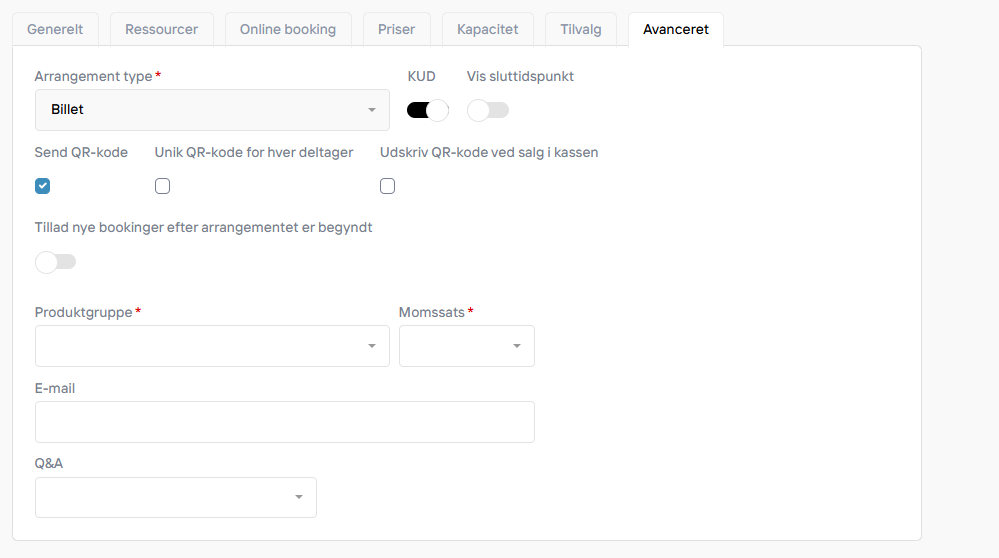
Task: Turn off the KUD toggle
Action: coord(428,110)
